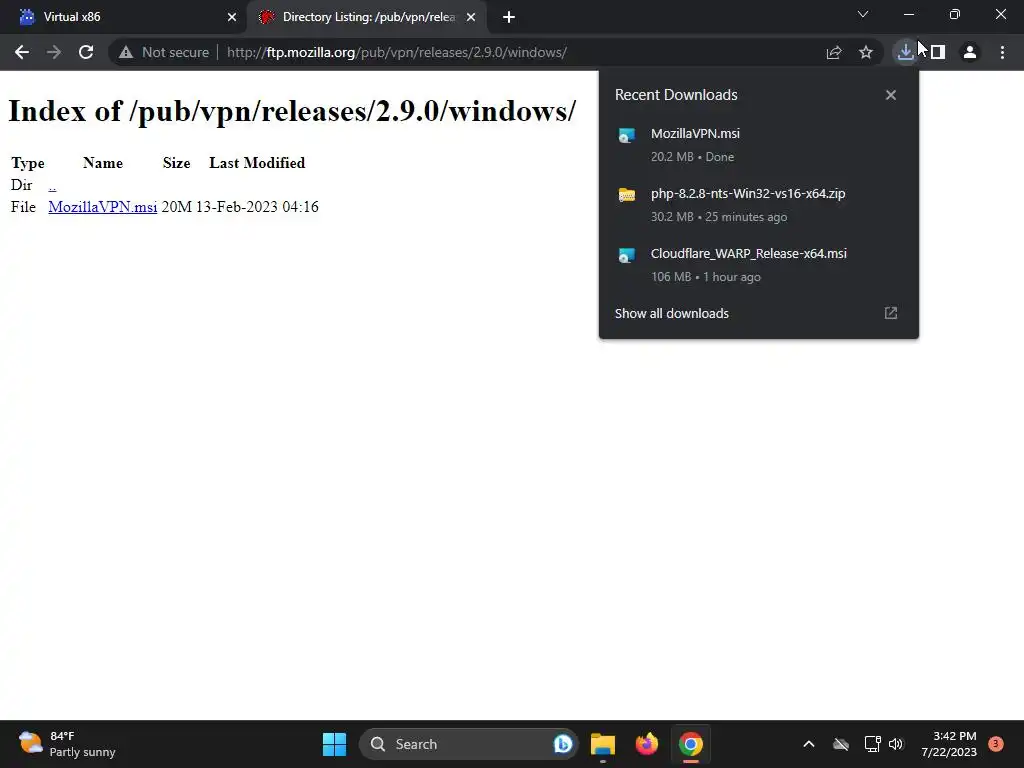
Task: Click the address bar URL field
Action: coord(396,52)
